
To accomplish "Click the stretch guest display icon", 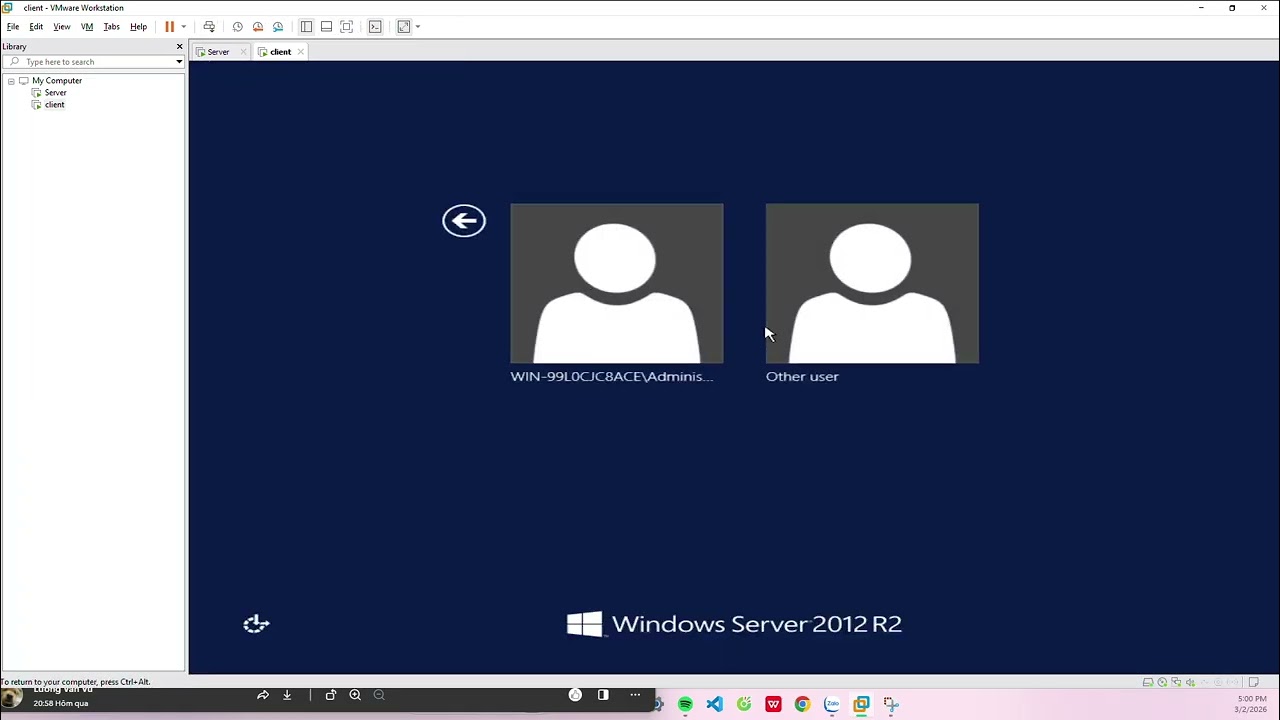I will click(x=404, y=27).
